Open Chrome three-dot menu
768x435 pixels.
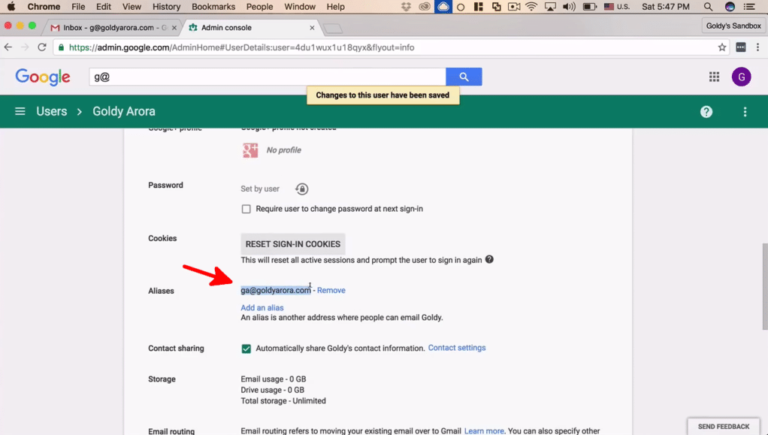tap(757, 47)
